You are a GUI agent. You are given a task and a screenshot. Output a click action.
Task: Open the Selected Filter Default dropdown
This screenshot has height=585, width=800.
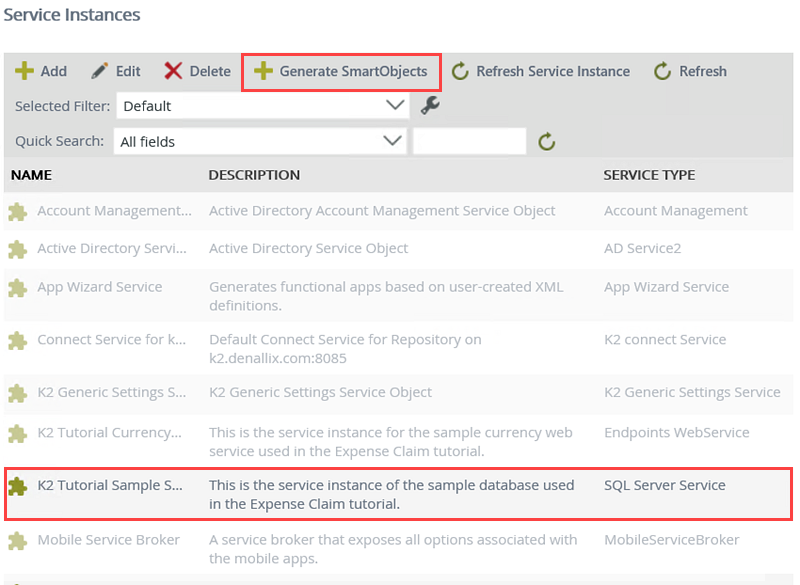point(263,106)
